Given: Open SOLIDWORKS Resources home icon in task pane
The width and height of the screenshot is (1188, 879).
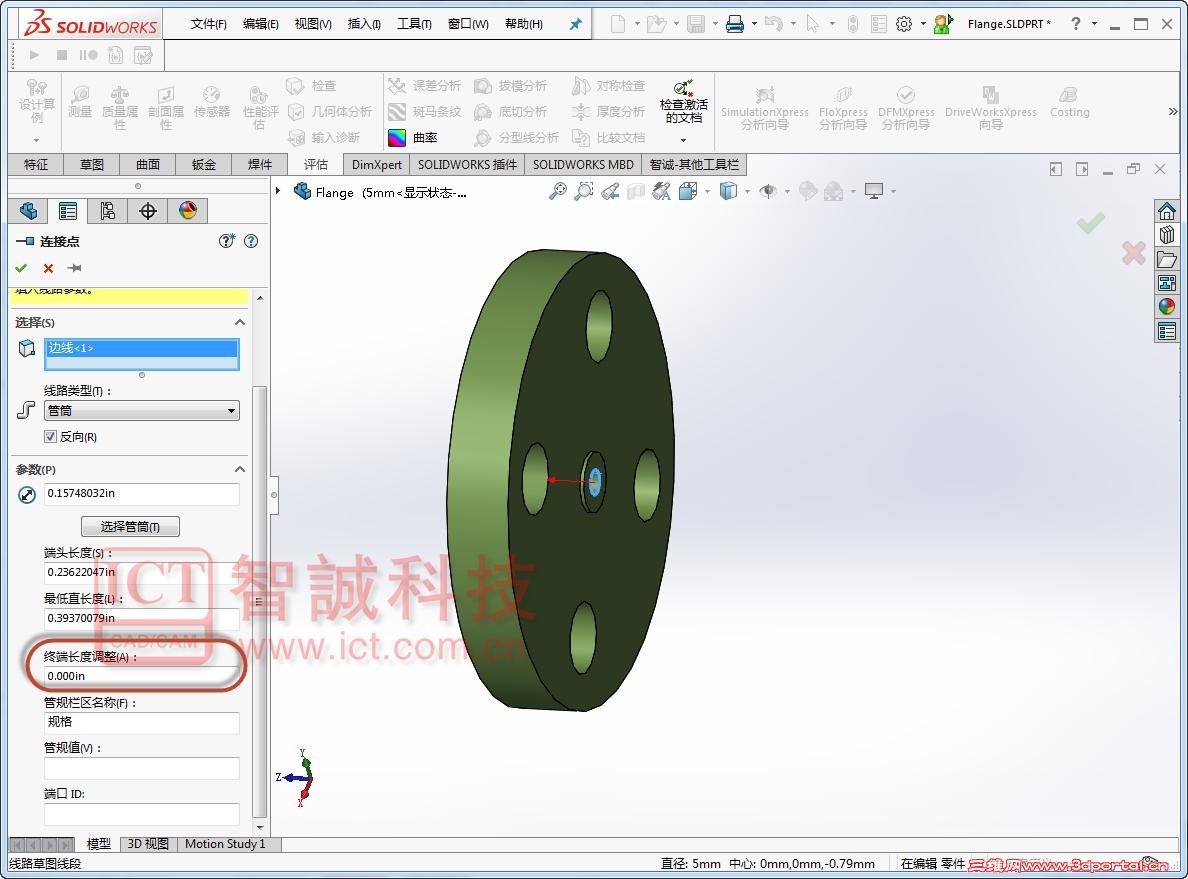Looking at the screenshot, I should 1167,211.
